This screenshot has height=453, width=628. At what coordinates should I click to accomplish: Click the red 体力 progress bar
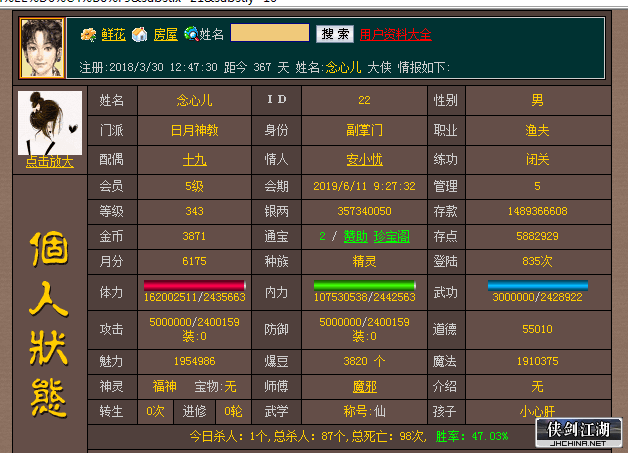click(x=194, y=285)
